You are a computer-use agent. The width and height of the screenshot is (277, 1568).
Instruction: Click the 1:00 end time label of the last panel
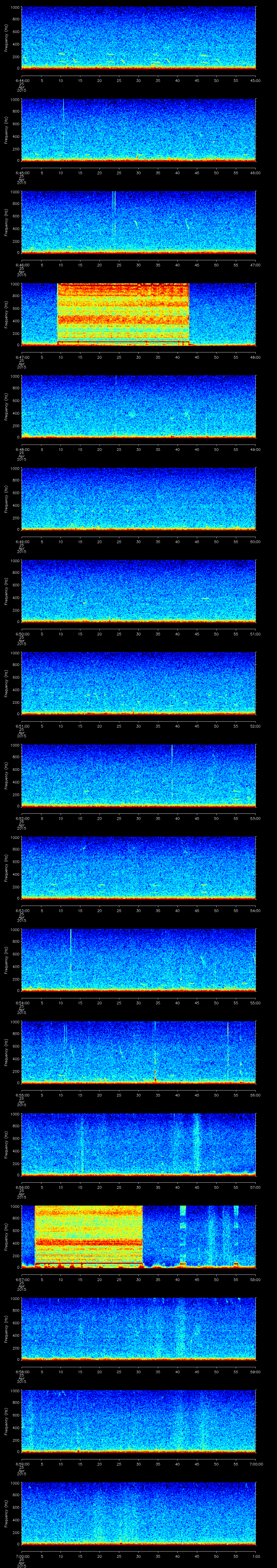pyautogui.click(x=256, y=1556)
